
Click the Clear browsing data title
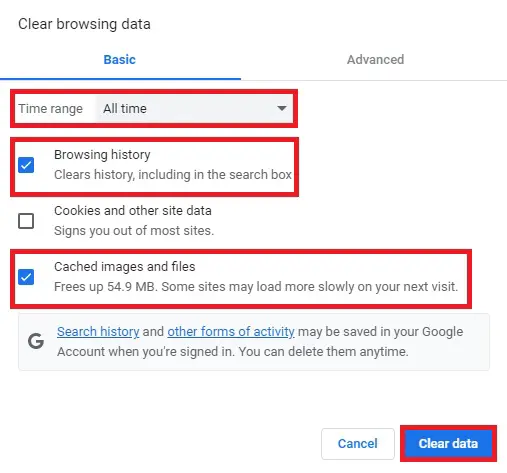point(84,24)
